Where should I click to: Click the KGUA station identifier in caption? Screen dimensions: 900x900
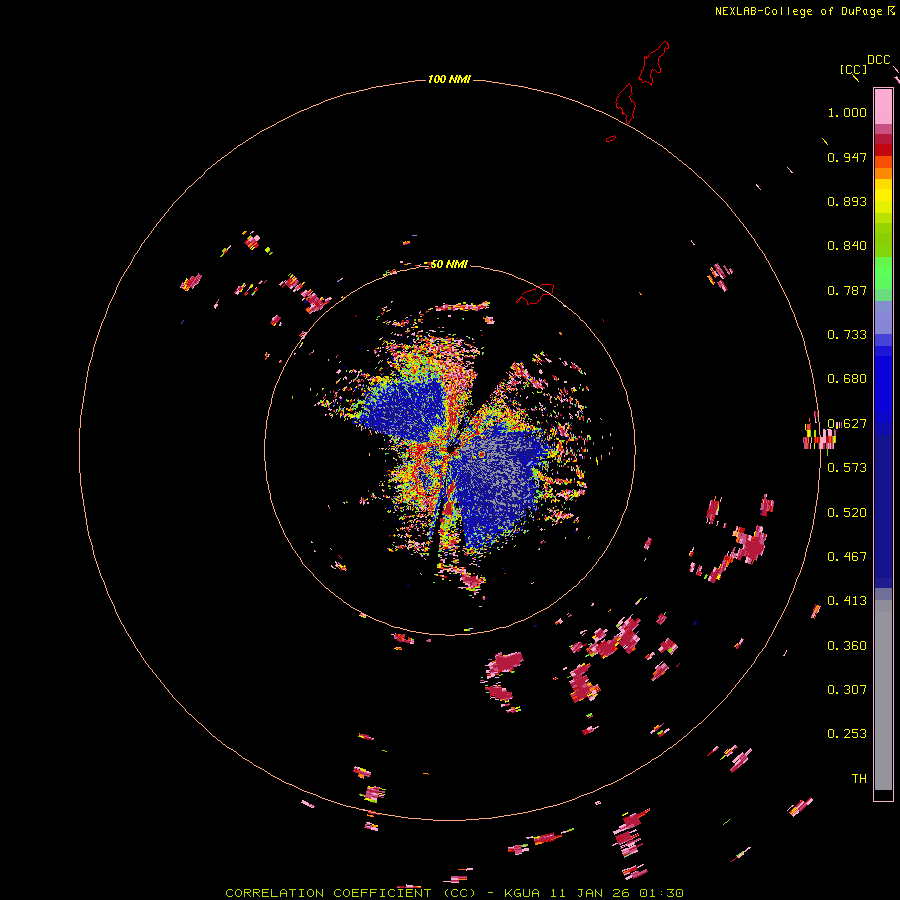(522, 893)
